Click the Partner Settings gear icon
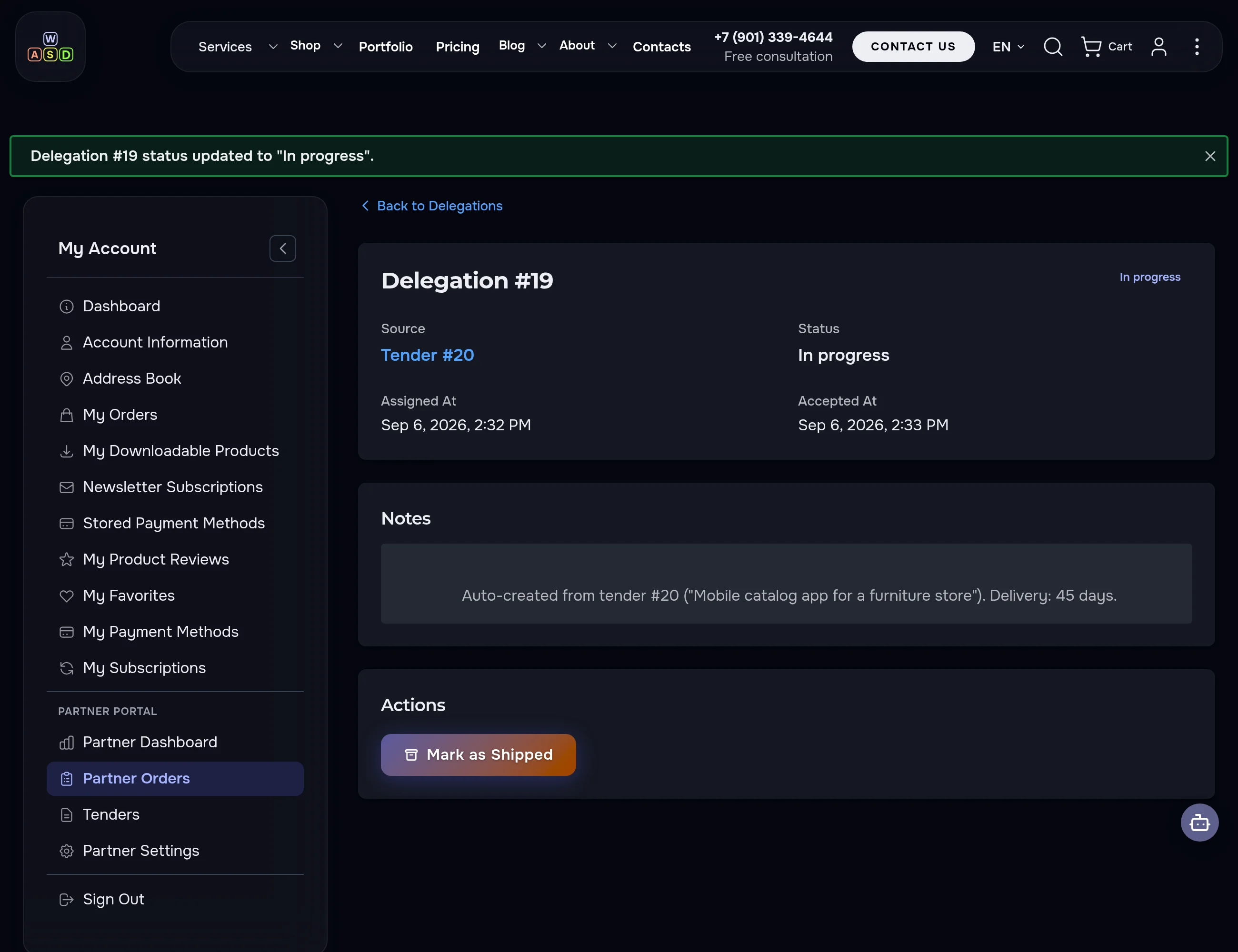The height and width of the screenshot is (952, 1238). [66, 851]
